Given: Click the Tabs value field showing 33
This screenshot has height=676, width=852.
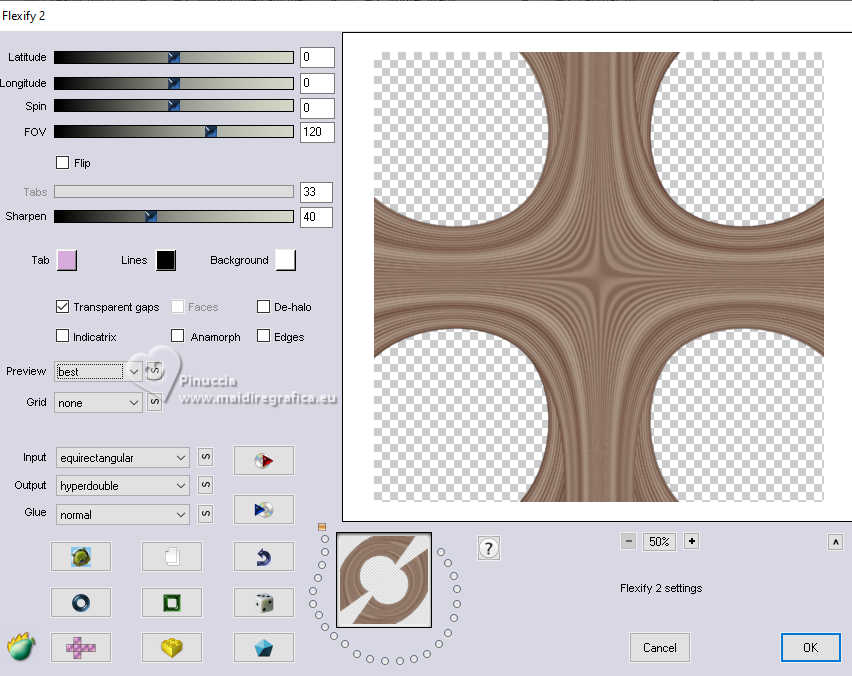Looking at the screenshot, I should coord(316,192).
